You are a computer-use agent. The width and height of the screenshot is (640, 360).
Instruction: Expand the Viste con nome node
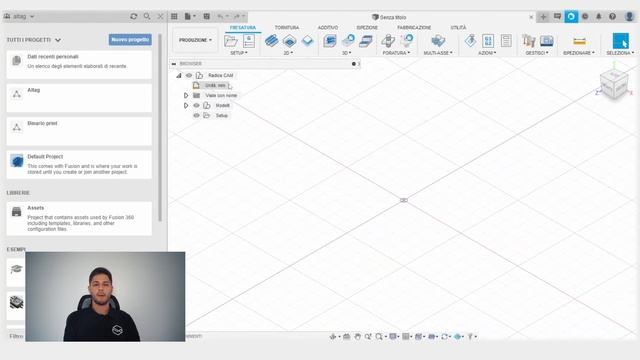pyautogui.click(x=186, y=96)
